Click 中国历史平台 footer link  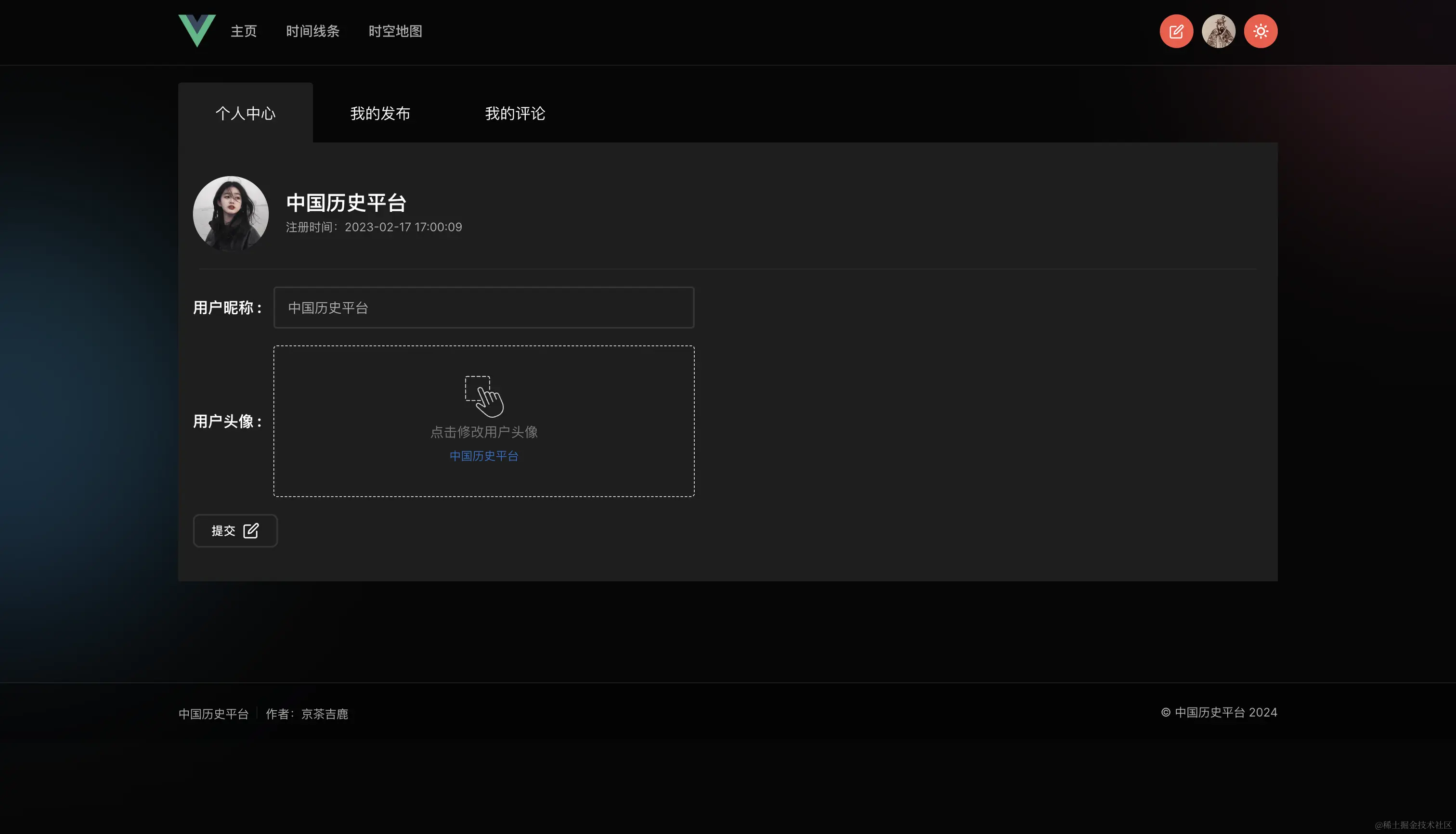point(213,714)
